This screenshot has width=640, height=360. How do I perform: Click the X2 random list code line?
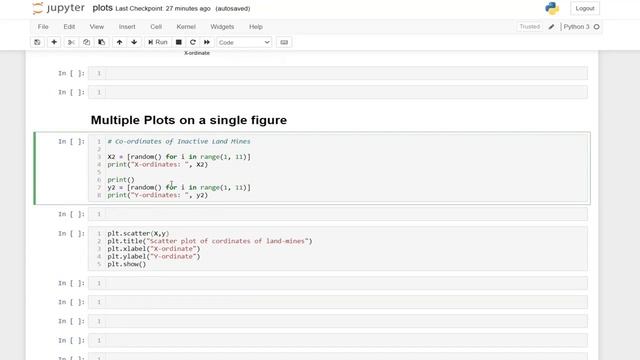[x=179, y=157]
